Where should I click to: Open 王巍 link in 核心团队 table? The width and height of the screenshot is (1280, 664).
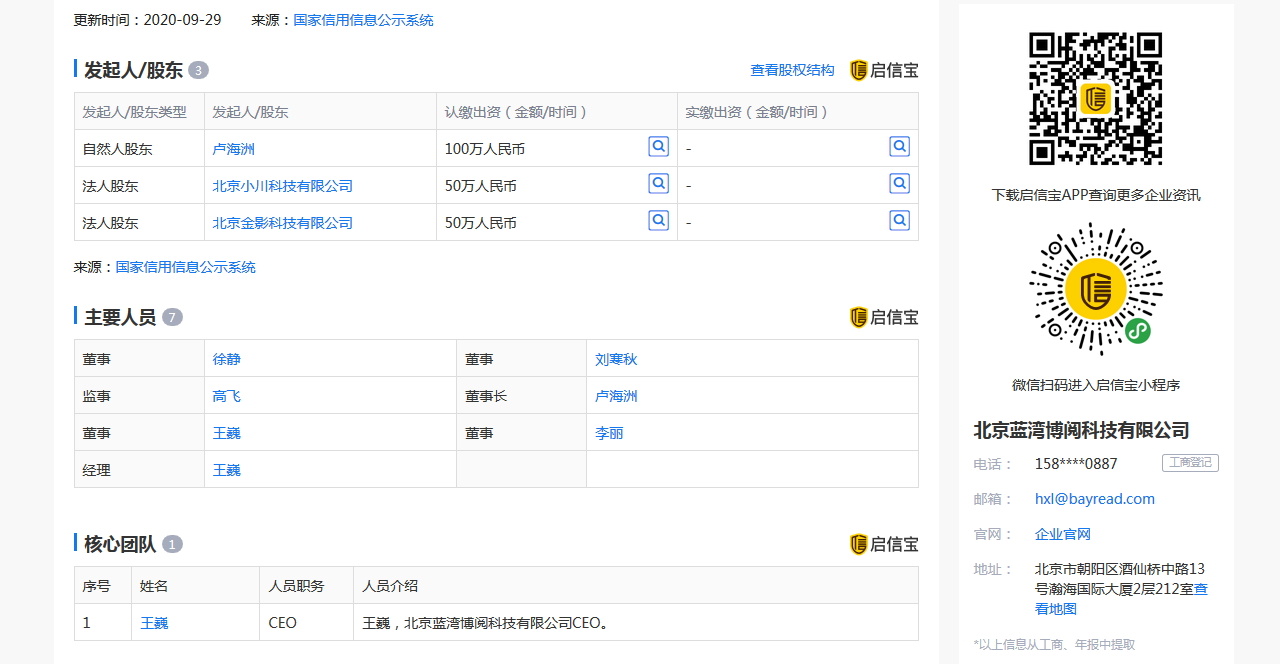point(154,623)
